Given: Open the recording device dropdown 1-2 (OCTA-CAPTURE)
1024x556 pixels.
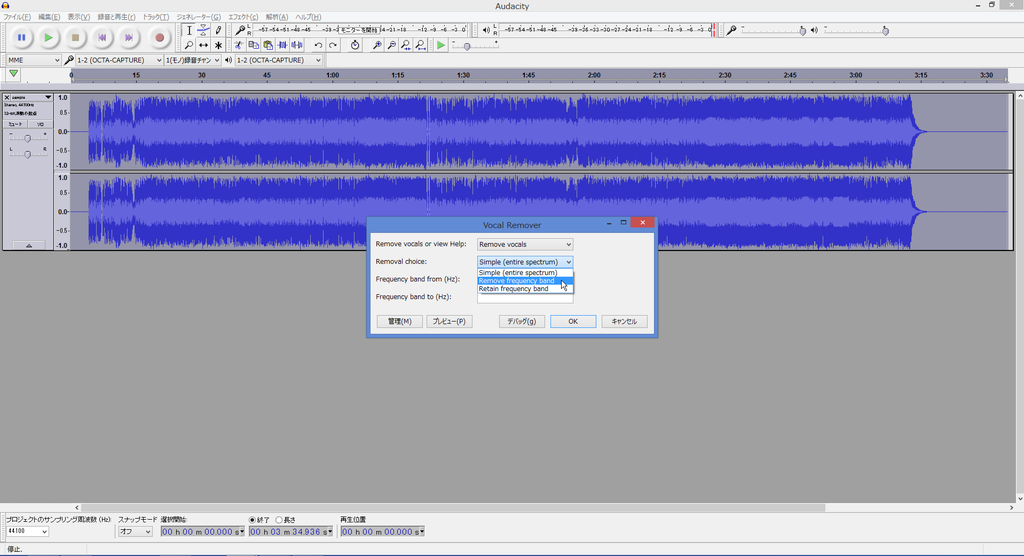Looking at the screenshot, I should (119, 60).
